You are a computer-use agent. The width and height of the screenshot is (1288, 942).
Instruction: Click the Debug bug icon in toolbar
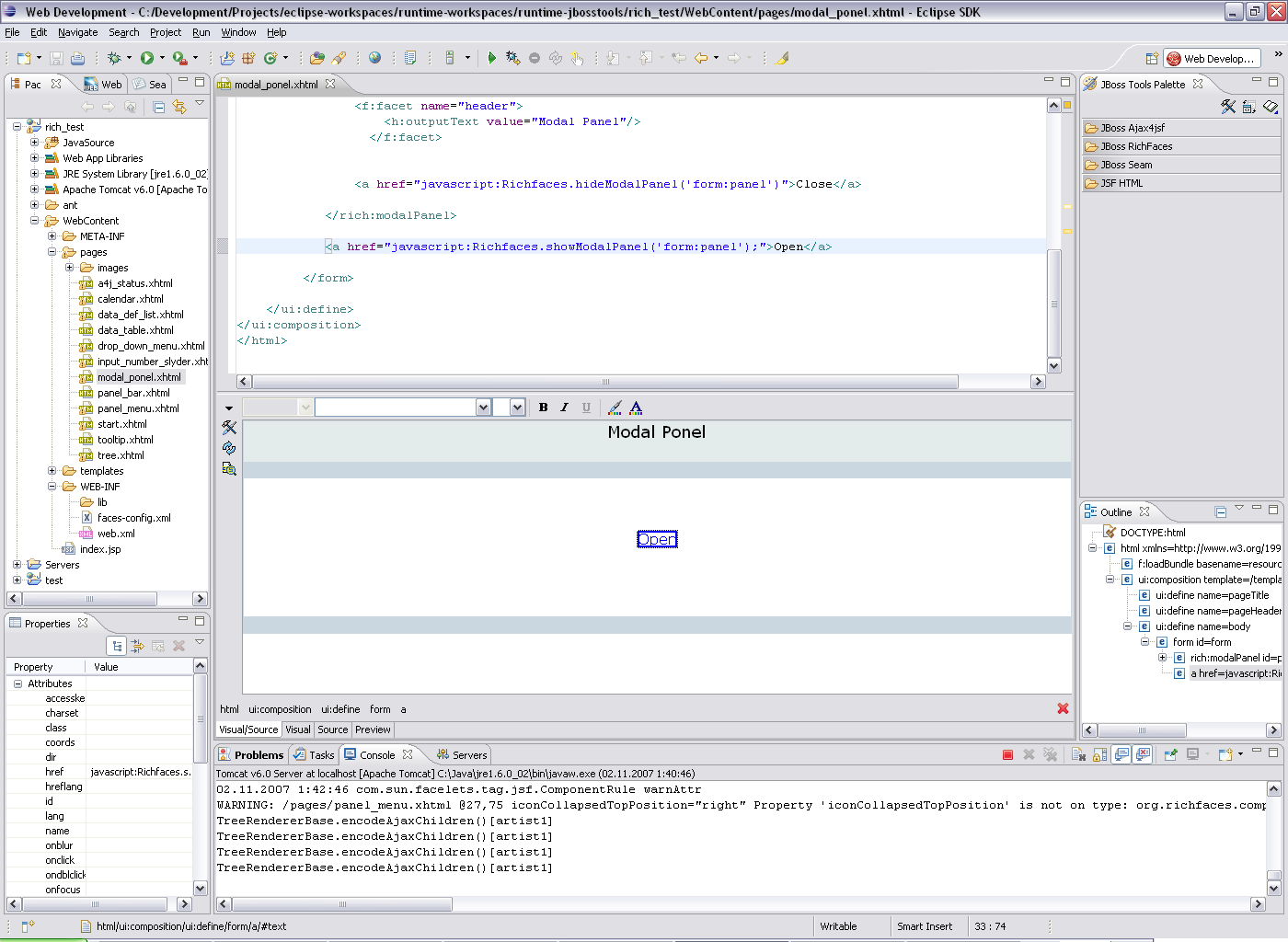click(114, 58)
